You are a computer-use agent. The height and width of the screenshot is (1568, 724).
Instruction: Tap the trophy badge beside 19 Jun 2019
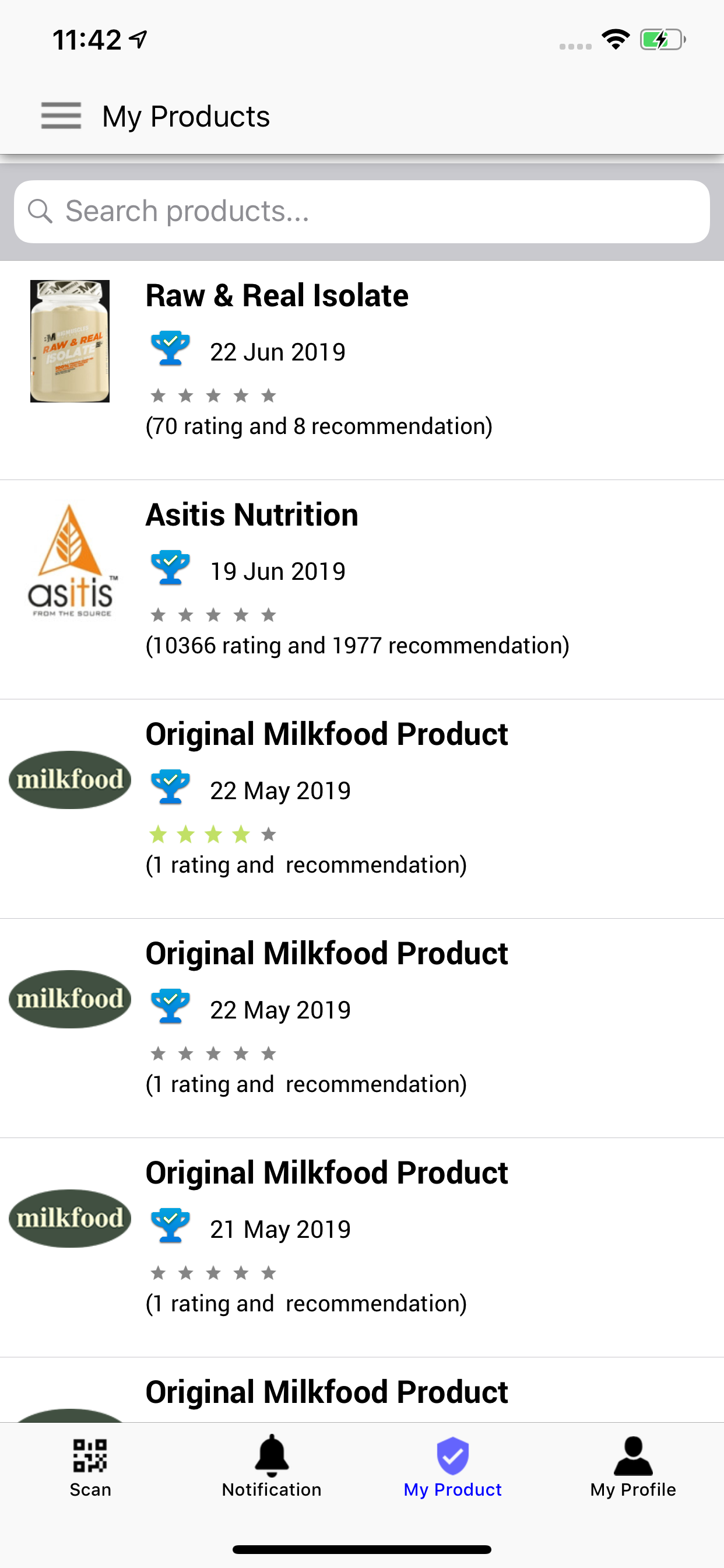[170, 568]
